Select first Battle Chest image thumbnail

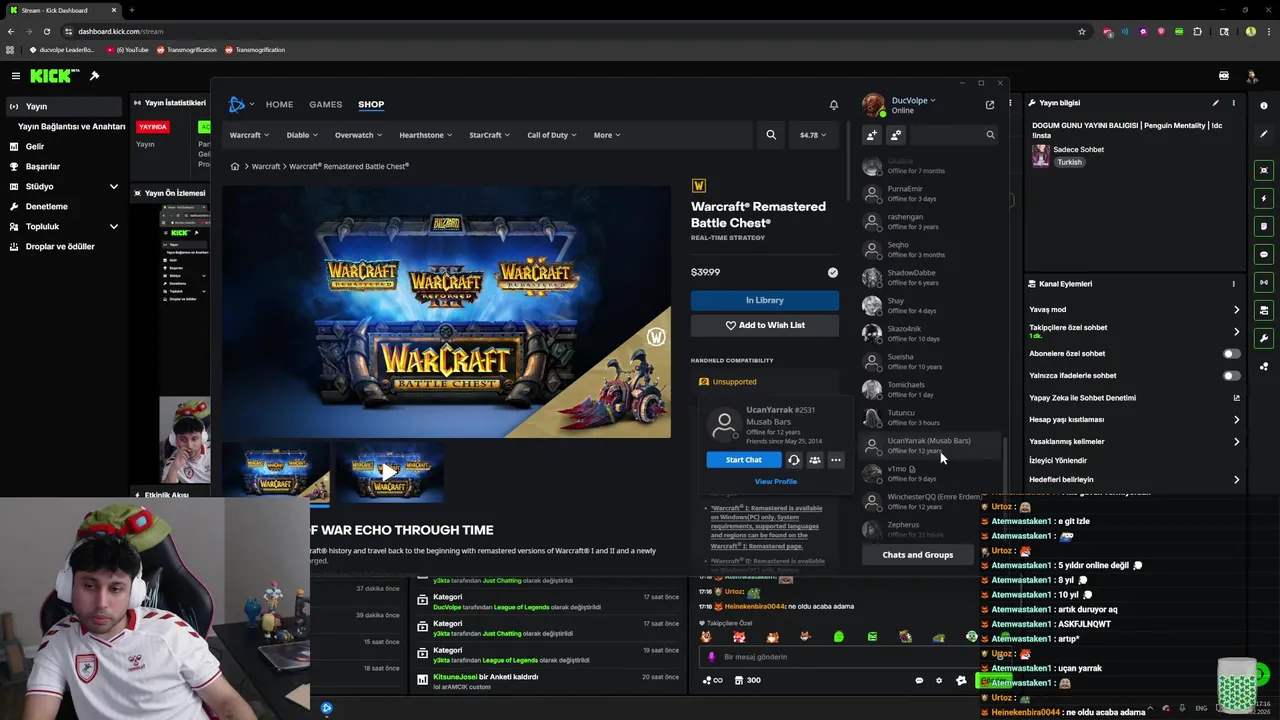[275, 472]
